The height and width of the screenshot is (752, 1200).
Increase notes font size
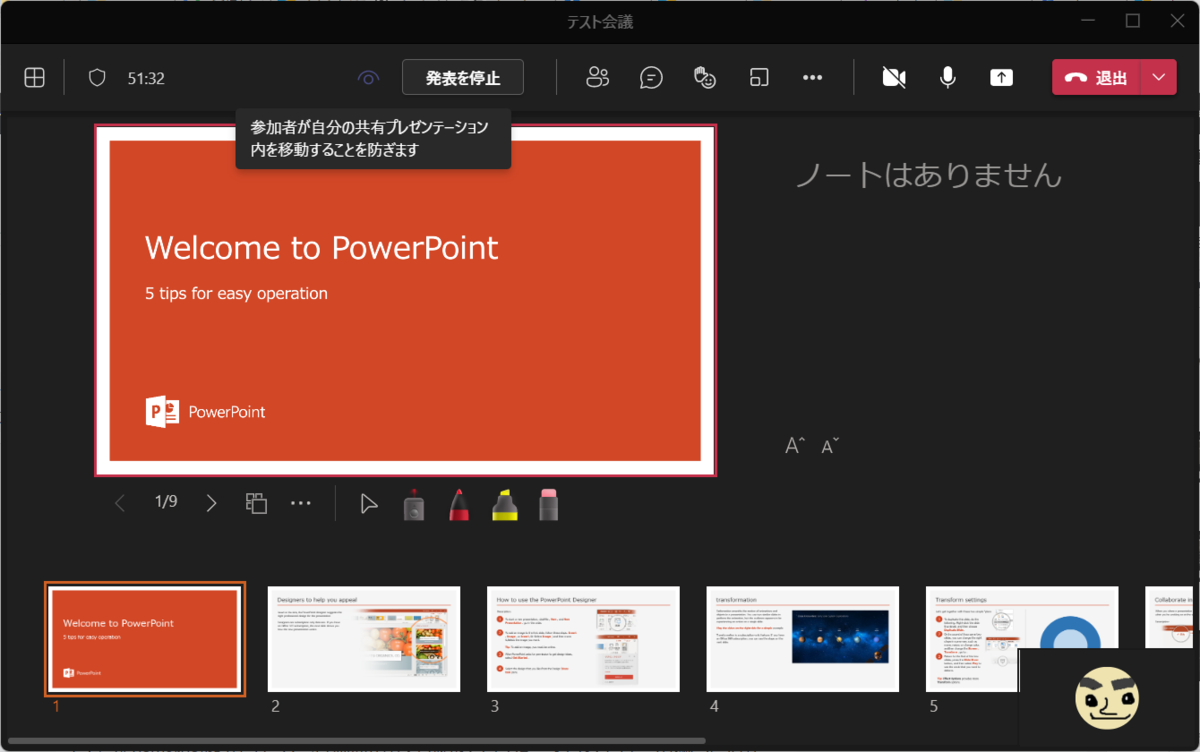click(x=795, y=446)
